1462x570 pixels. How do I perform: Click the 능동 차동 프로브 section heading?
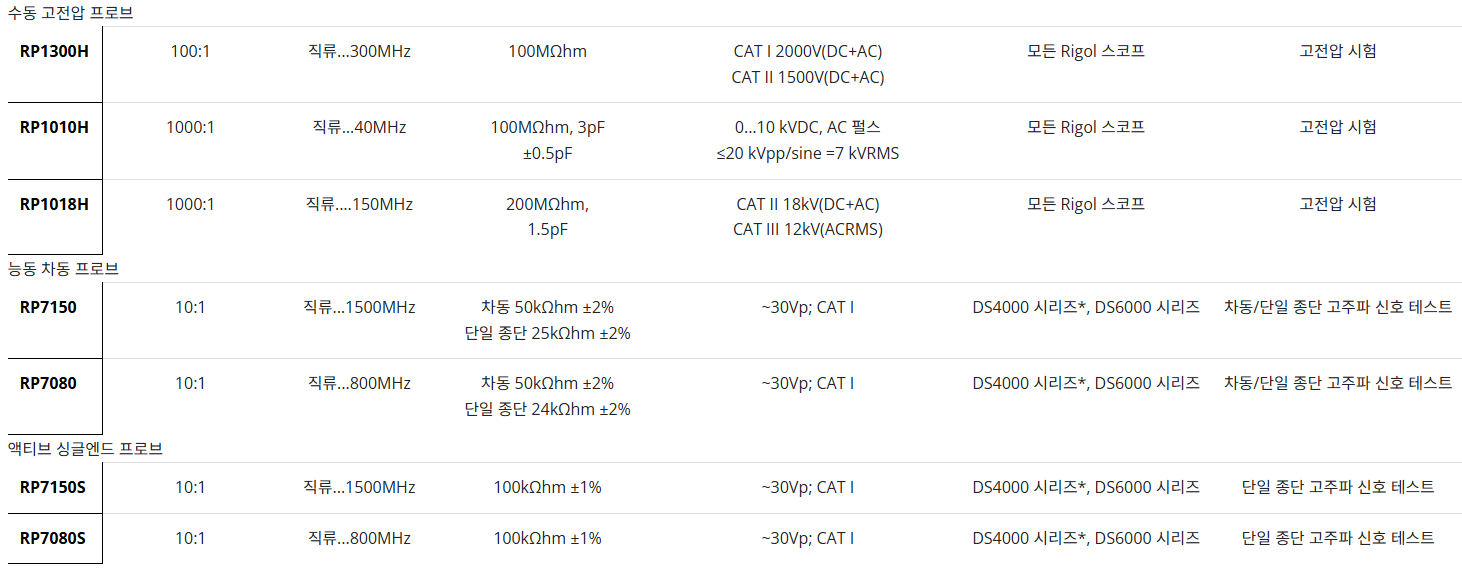(63, 269)
